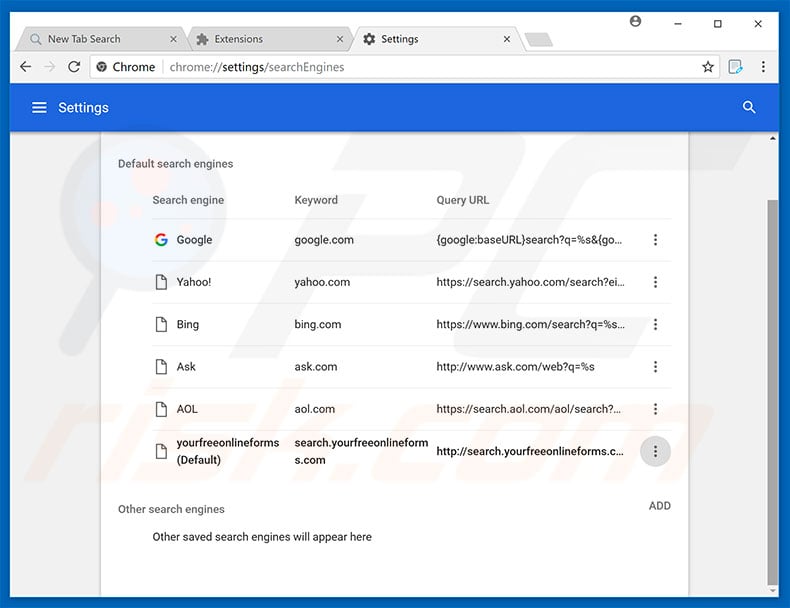Open more actions for Google search engine

pos(655,240)
